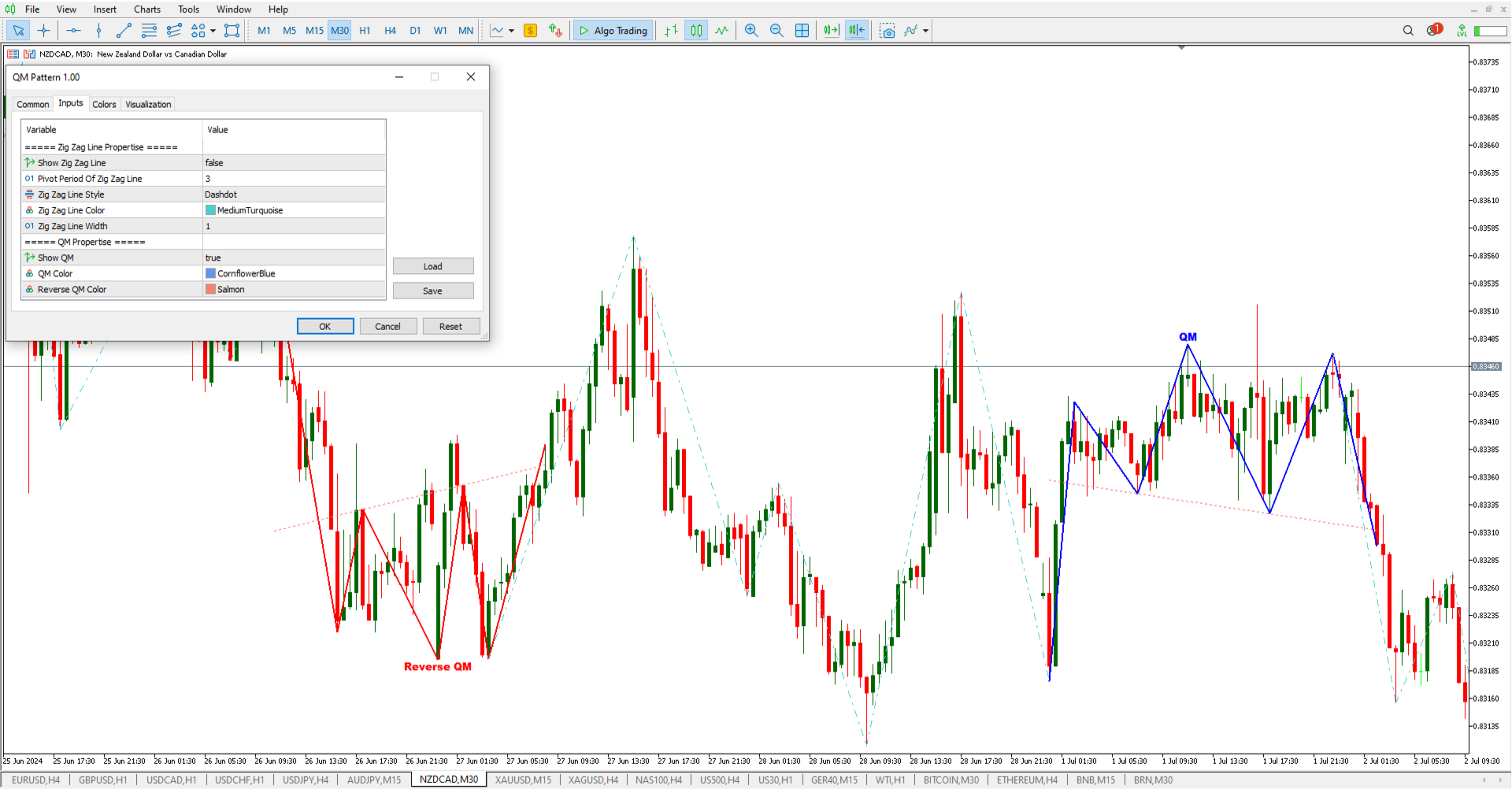Image resolution: width=1512 pixels, height=789 pixels.
Task: Open Show QM value true
Action: tap(295, 257)
